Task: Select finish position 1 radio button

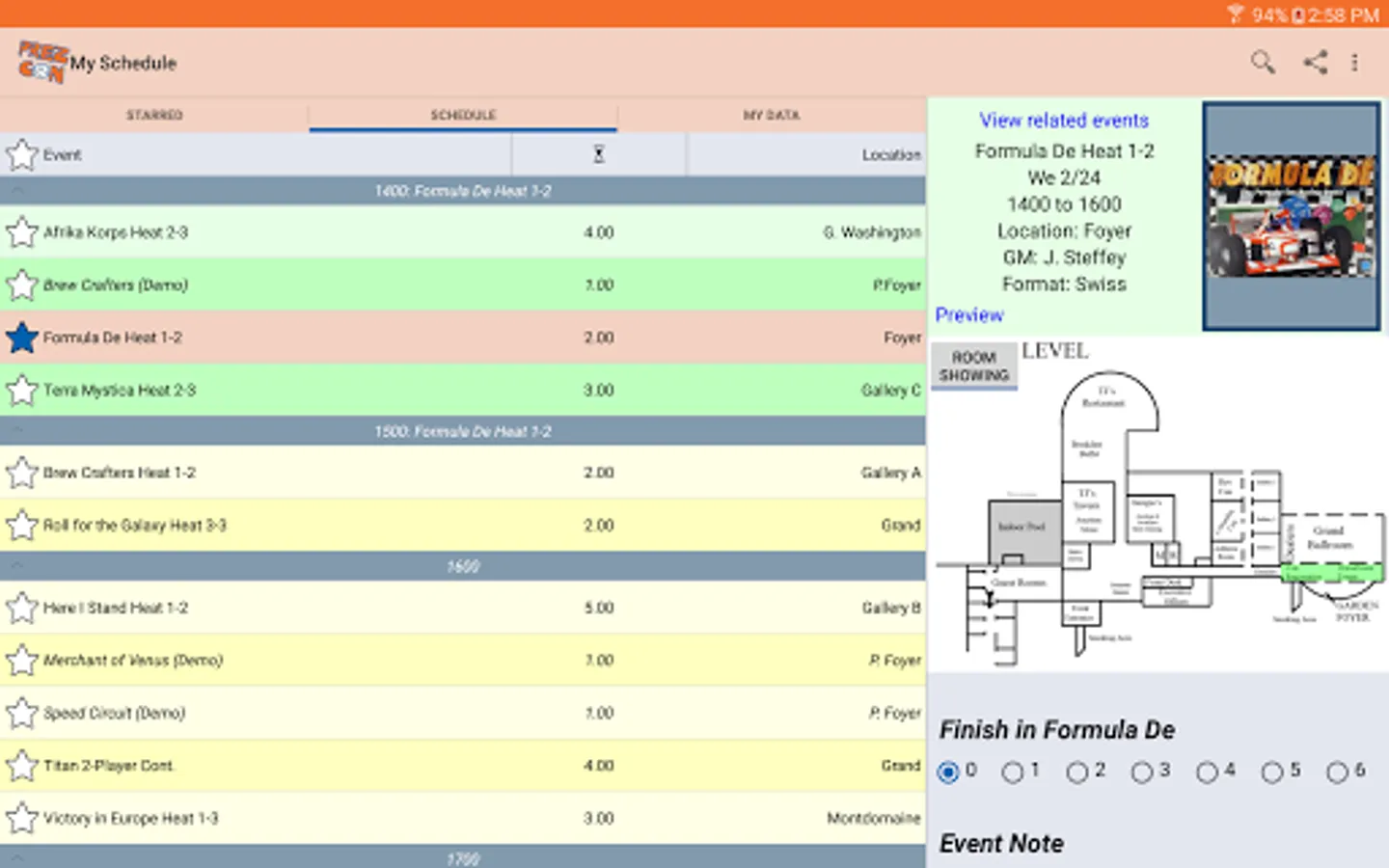Action: [1013, 772]
